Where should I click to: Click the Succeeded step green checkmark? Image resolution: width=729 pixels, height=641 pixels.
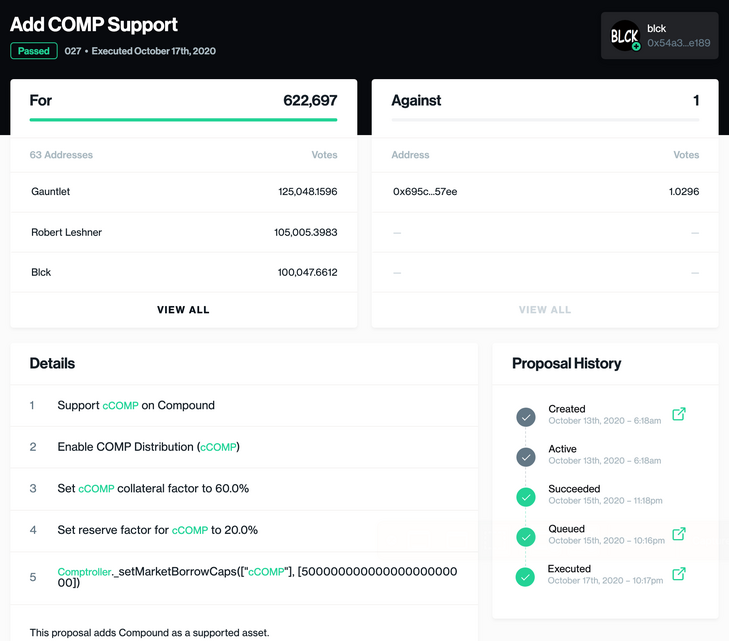pos(526,497)
